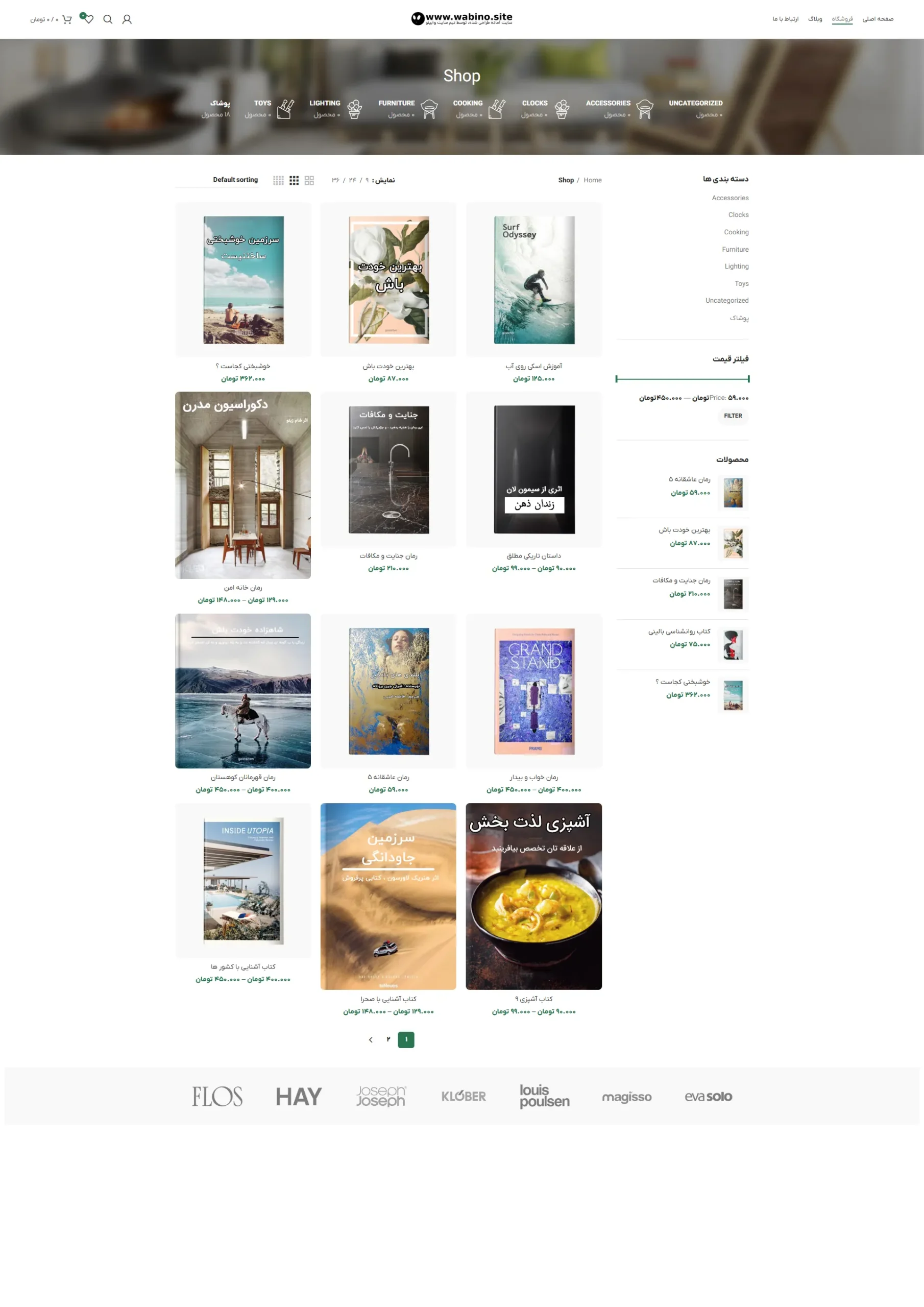Open the وبلاگ menu item

pyautogui.click(x=815, y=19)
